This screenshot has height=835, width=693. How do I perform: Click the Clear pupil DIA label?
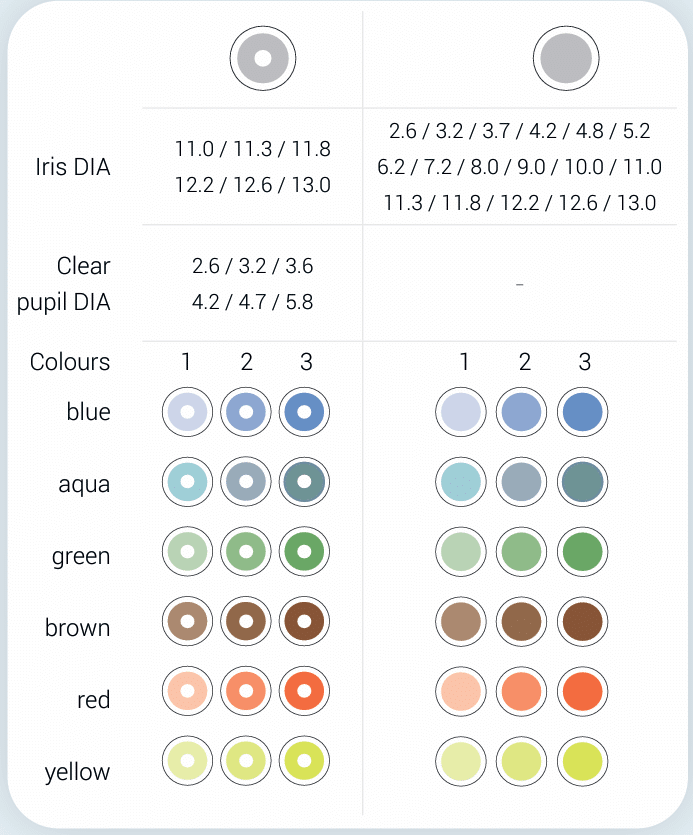63,284
